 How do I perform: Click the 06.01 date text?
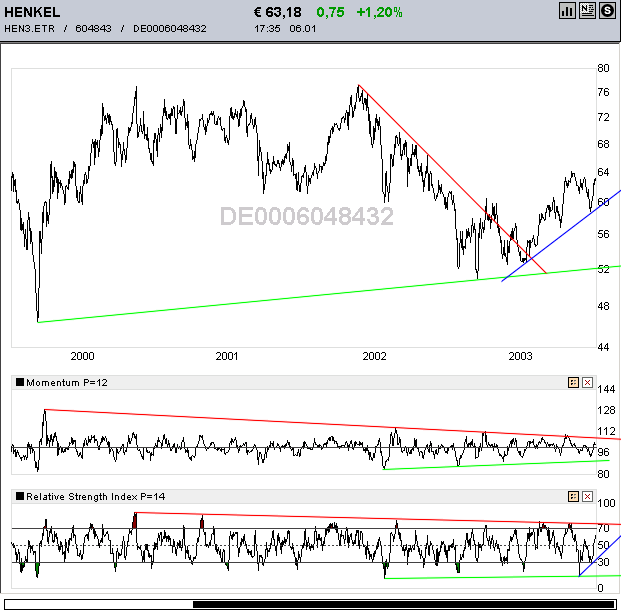303,29
